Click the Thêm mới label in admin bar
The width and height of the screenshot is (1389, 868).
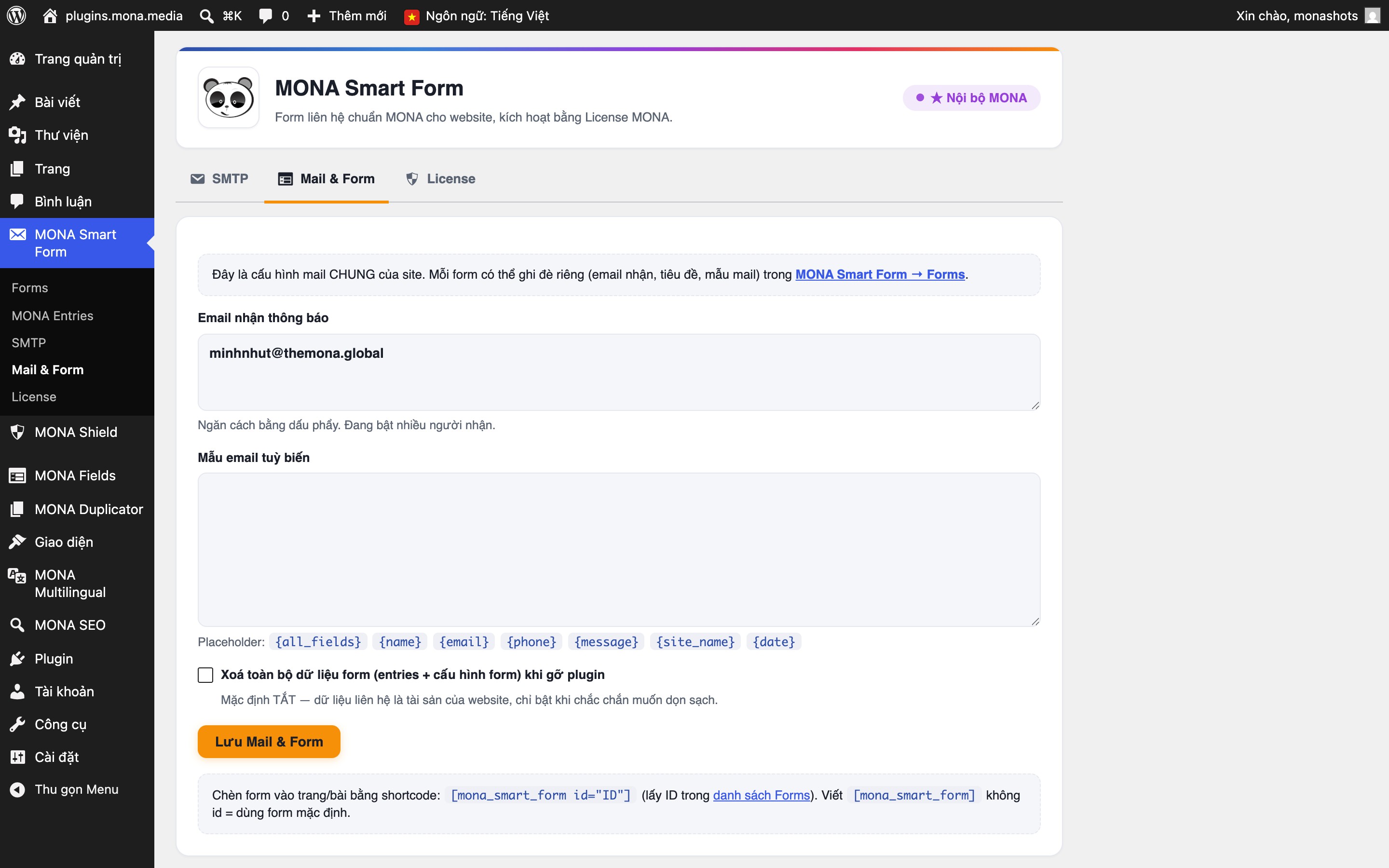click(357, 15)
